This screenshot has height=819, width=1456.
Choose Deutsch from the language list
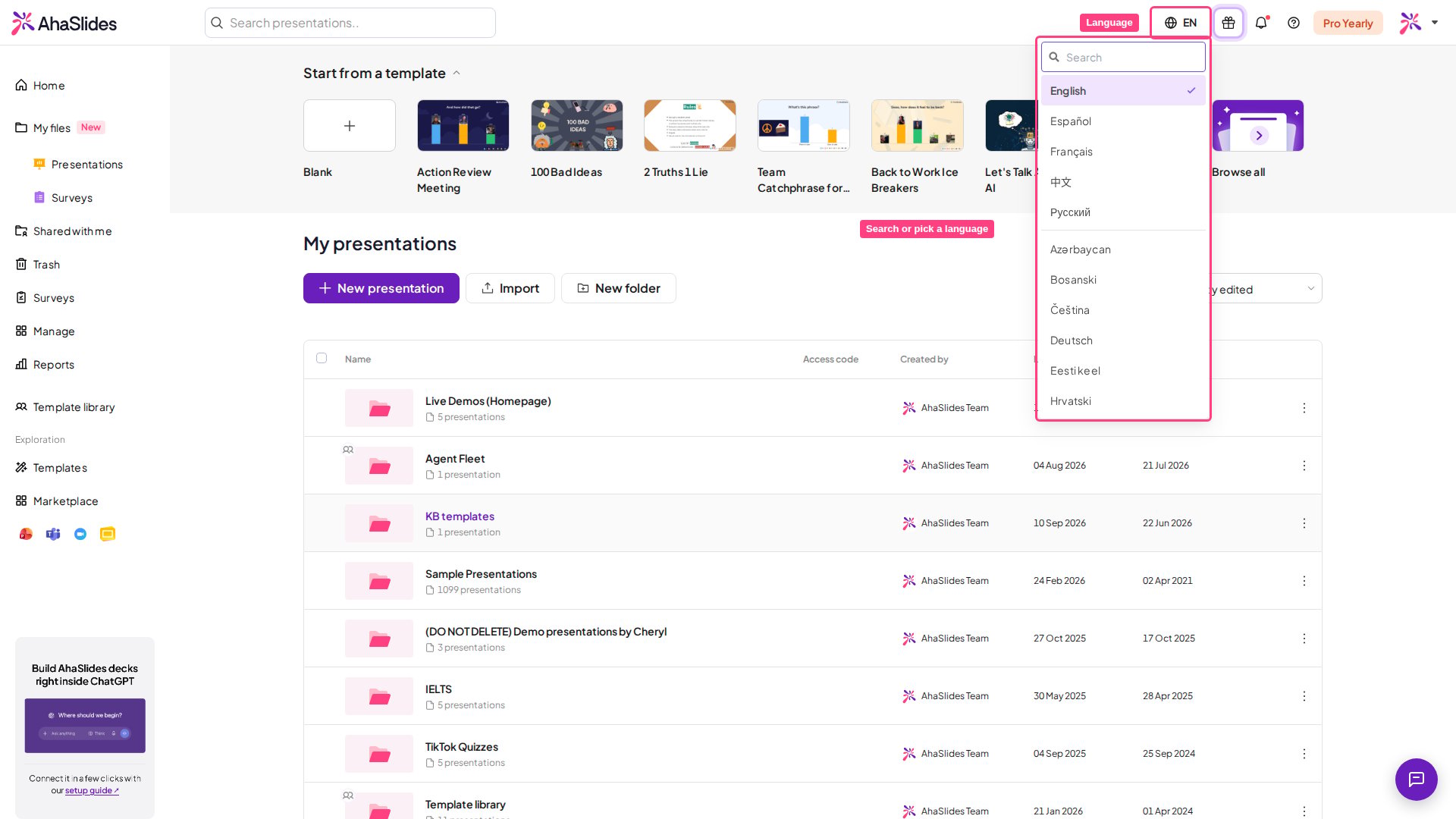[1123, 340]
